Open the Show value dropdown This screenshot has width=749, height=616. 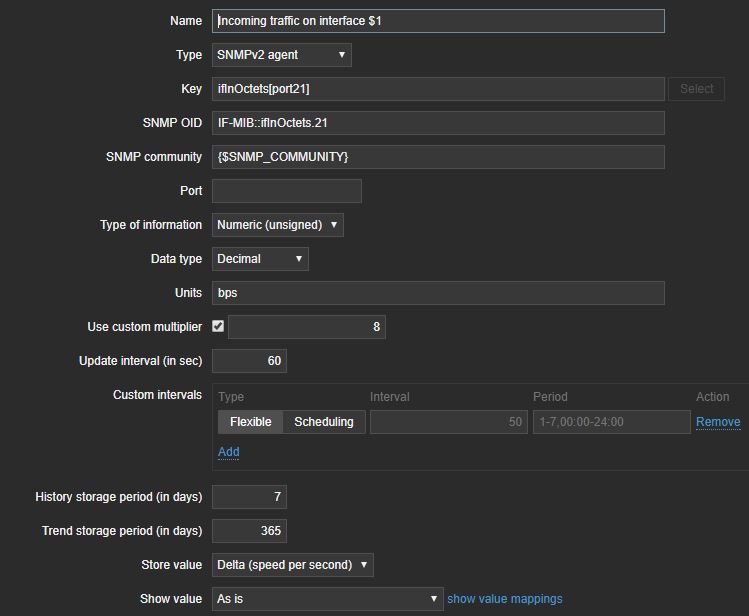pyautogui.click(x=328, y=599)
